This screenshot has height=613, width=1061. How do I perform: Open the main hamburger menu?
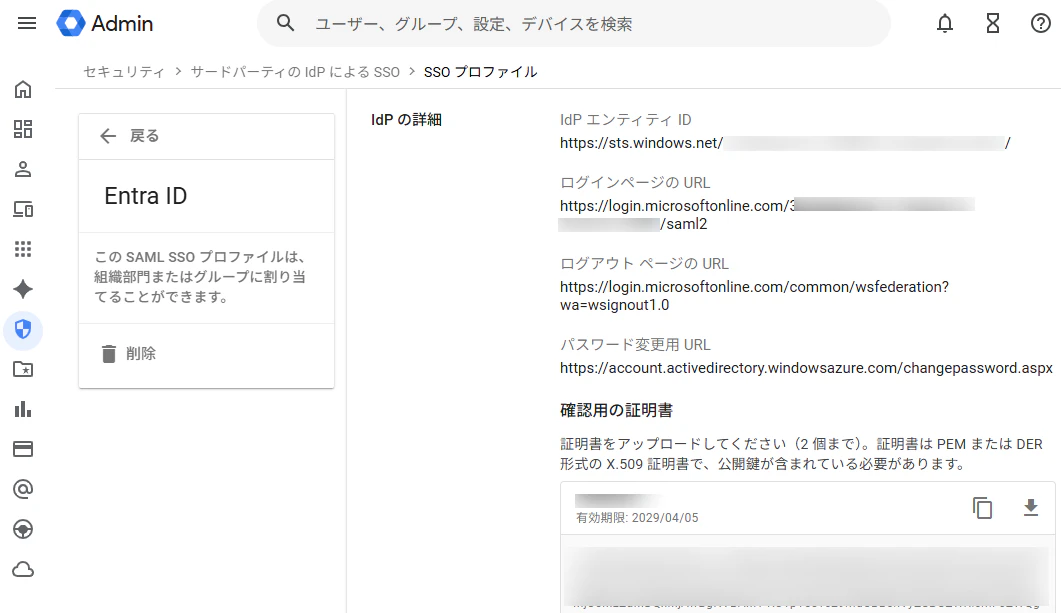point(26,24)
